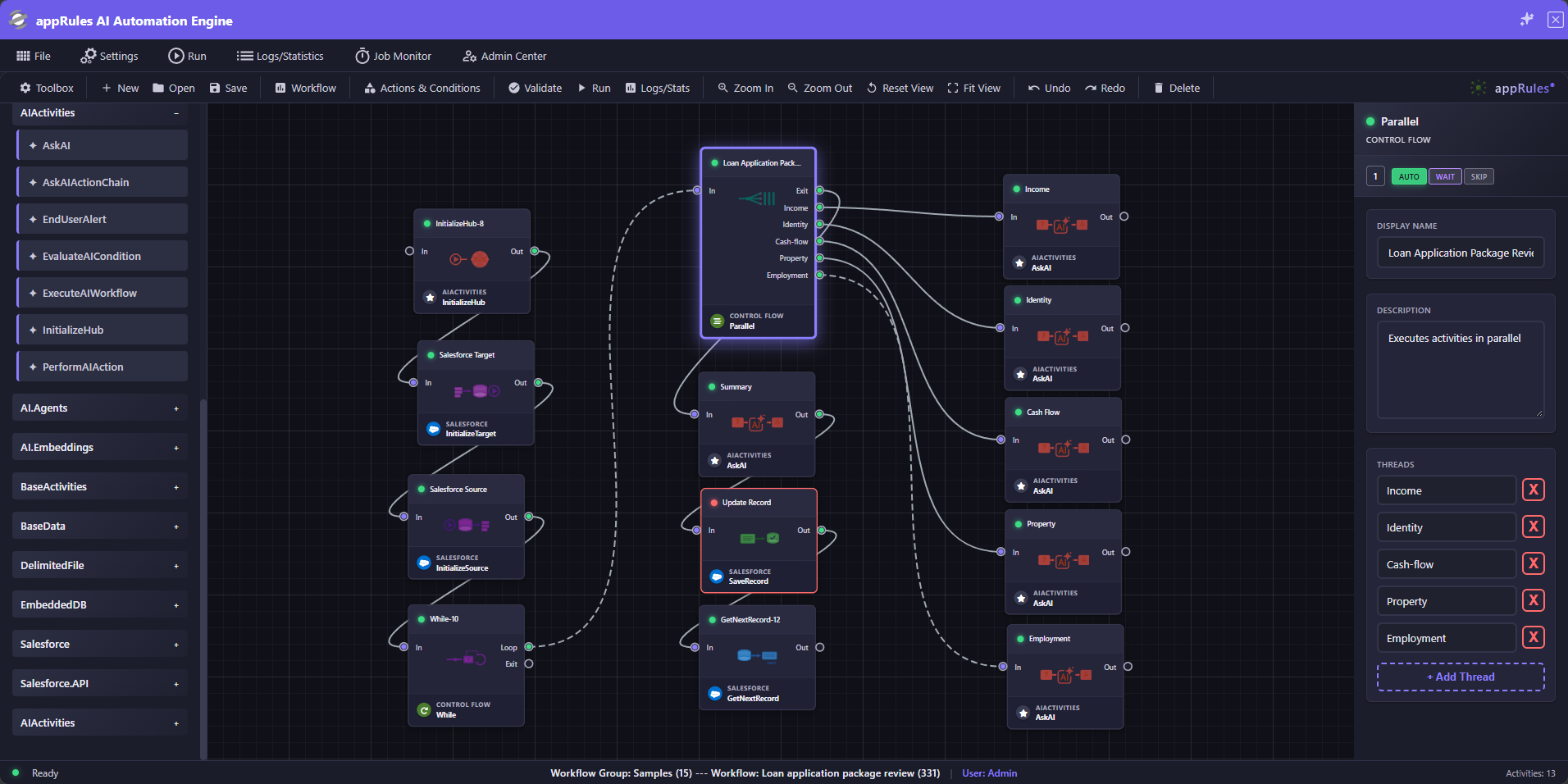This screenshot has width=1568, height=784.
Task: Zoom In on the canvas
Action: pos(745,88)
